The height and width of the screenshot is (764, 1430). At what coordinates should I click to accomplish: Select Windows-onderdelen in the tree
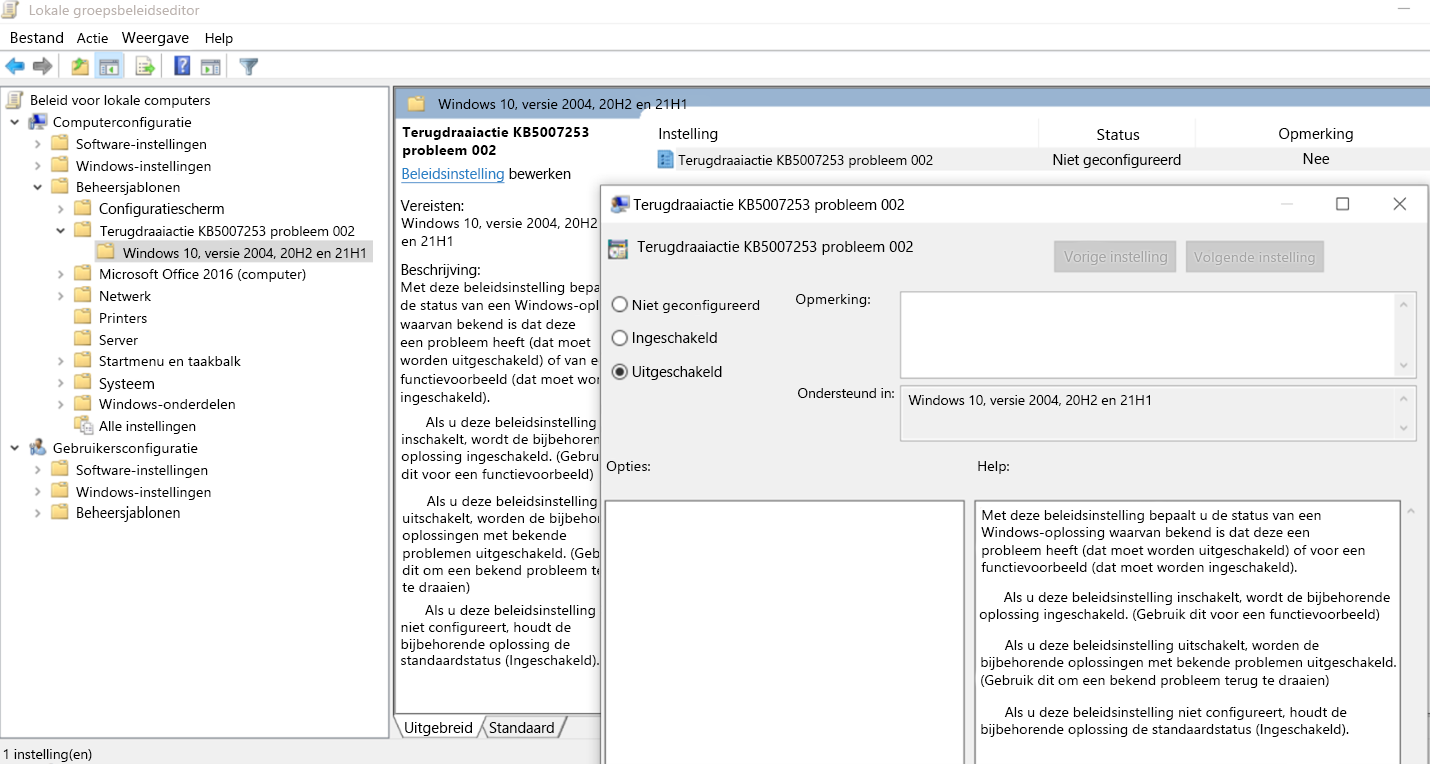tap(167, 404)
